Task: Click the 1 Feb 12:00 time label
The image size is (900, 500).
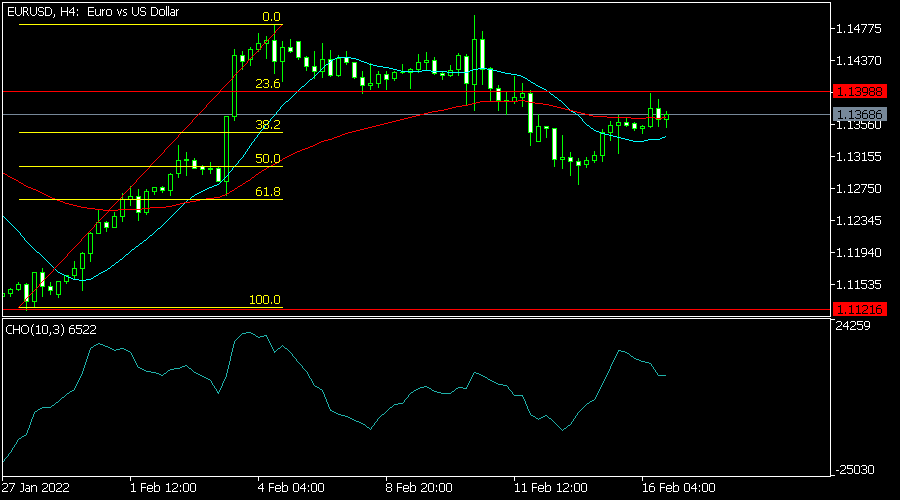Action: 163,488
